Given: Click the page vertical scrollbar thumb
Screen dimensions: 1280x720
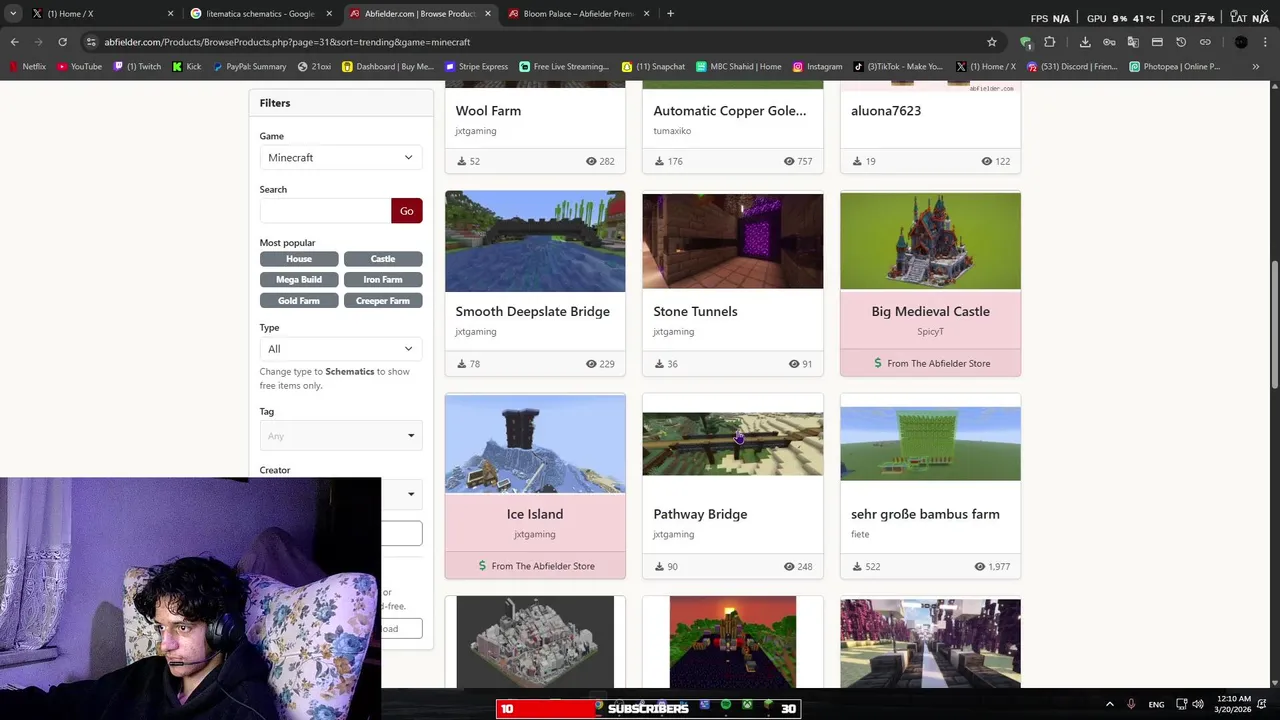Looking at the screenshot, I should point(1274,325).
